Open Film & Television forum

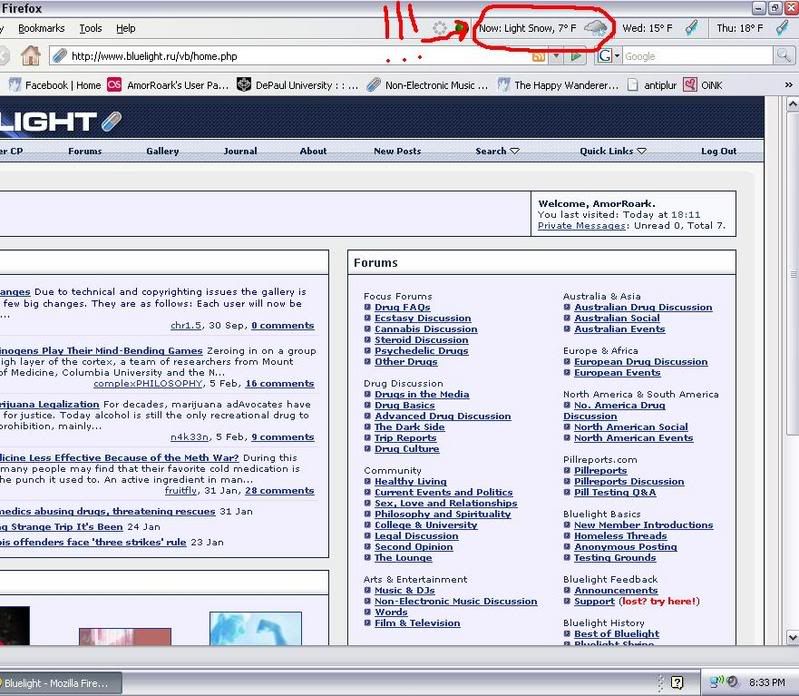click(417, 623)
